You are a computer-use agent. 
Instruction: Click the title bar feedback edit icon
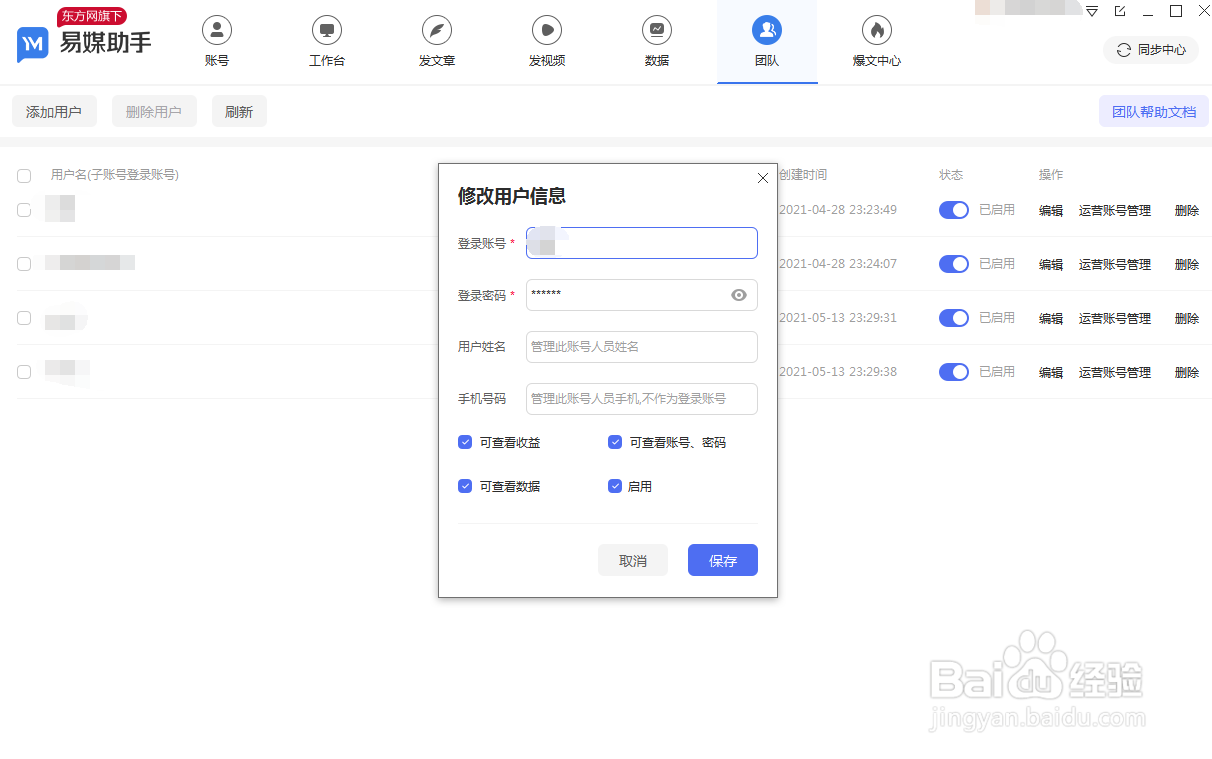click(1120, 11)
